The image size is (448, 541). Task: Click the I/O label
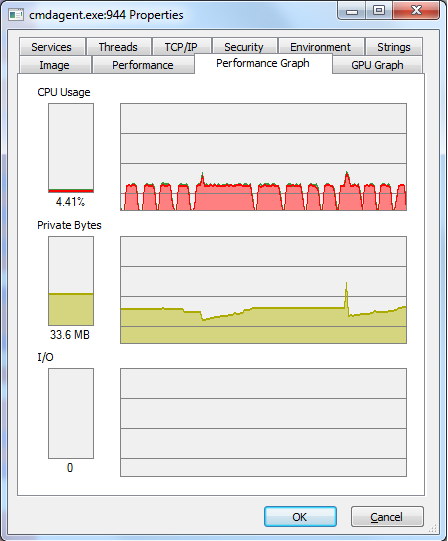[45, 357]
